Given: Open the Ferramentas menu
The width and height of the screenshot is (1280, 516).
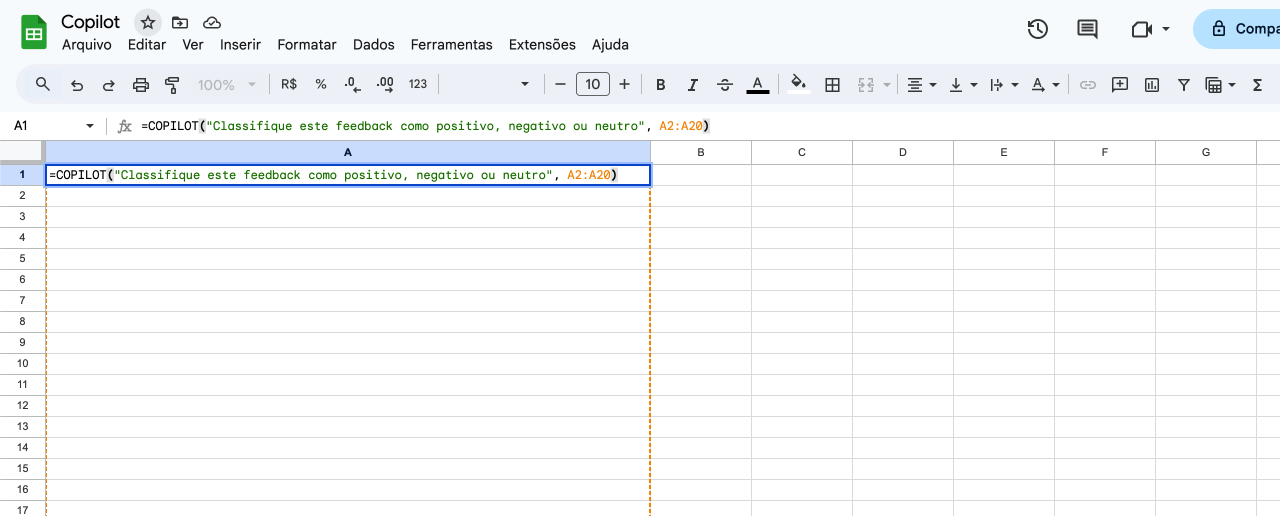Looking at the screenshot, I should [452, 45].
